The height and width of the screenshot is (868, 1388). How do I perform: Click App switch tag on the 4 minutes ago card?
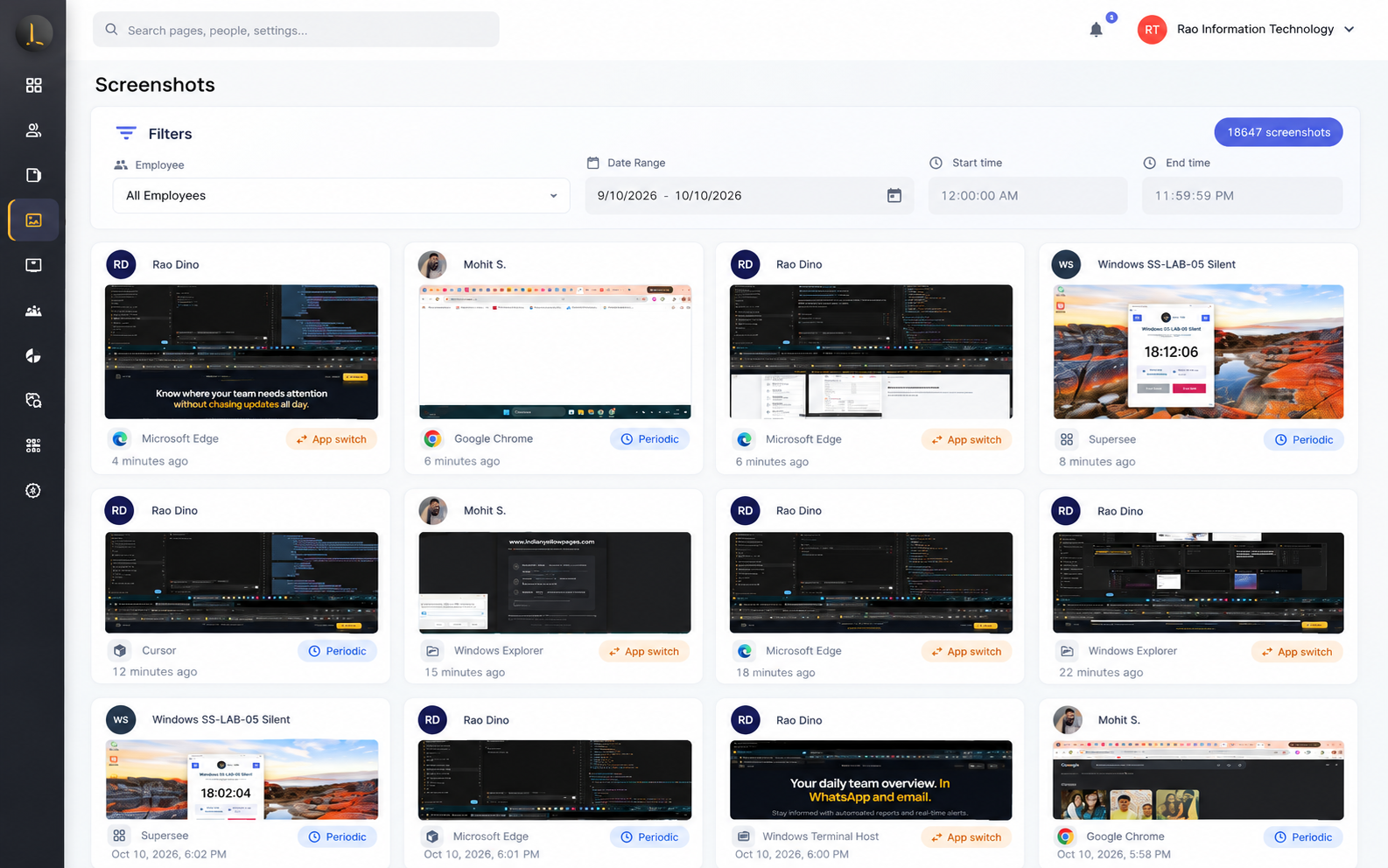pyautogui.click(x=332, y=439)
